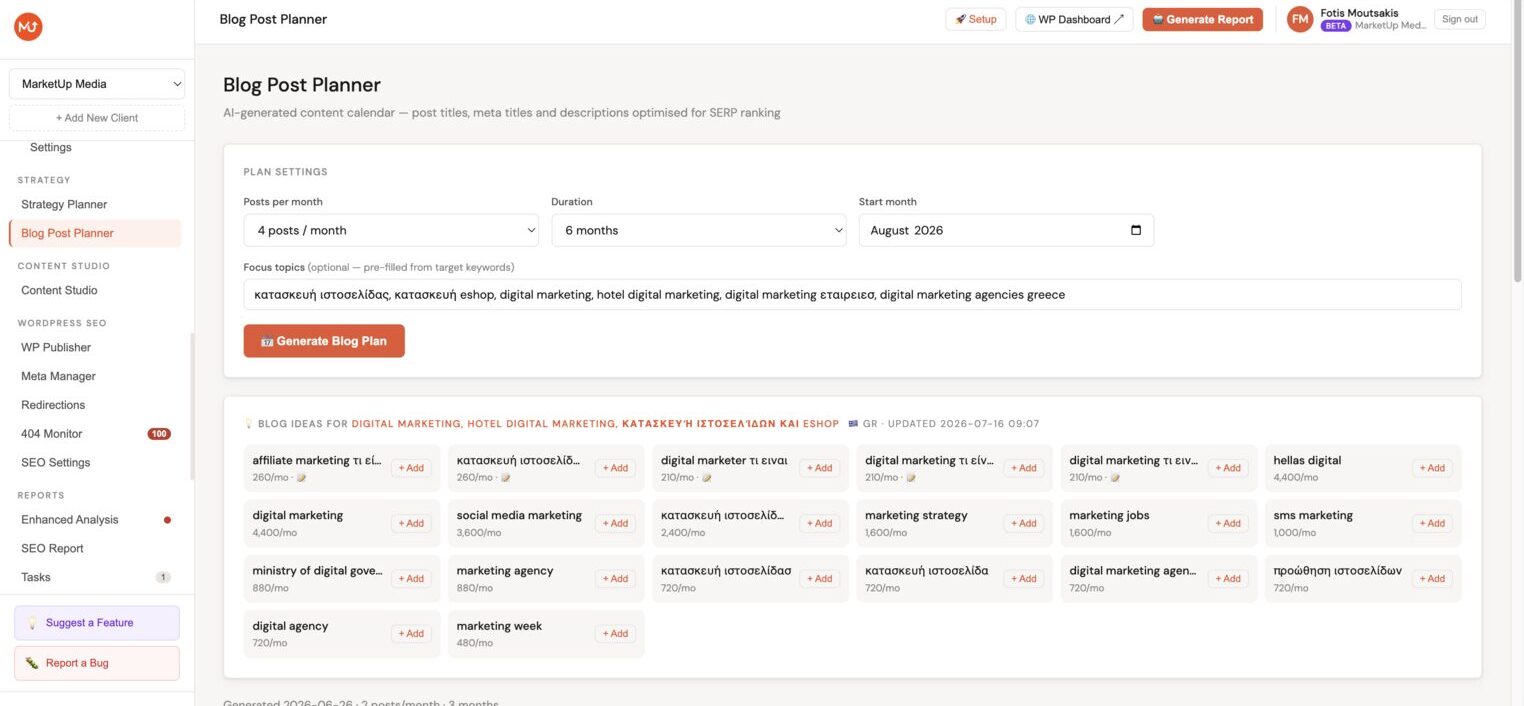1524x706 pixels.
Task: Open Settings in sidebar
Action: click(x=51, y=147)
